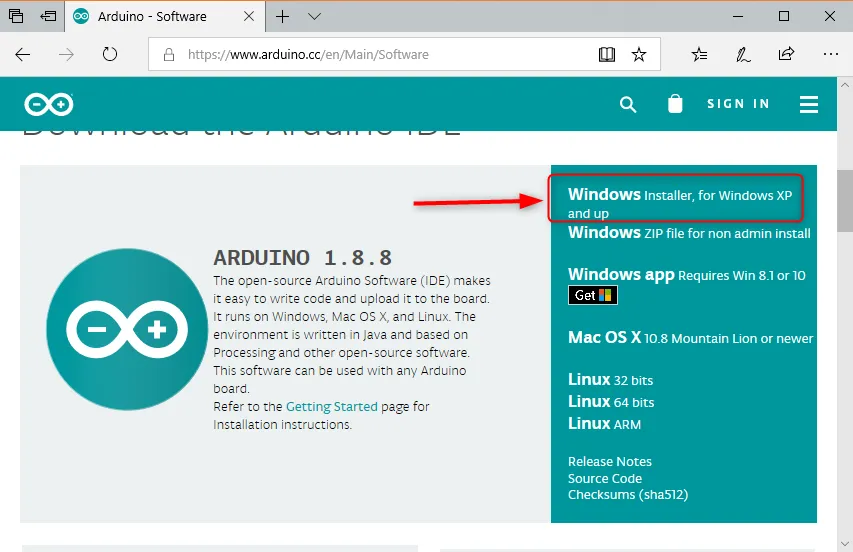Image resolution: width=853 pixels, height=552 pixels.
Task: Click the add notes pen icon
Action: (x=743, y=54)
